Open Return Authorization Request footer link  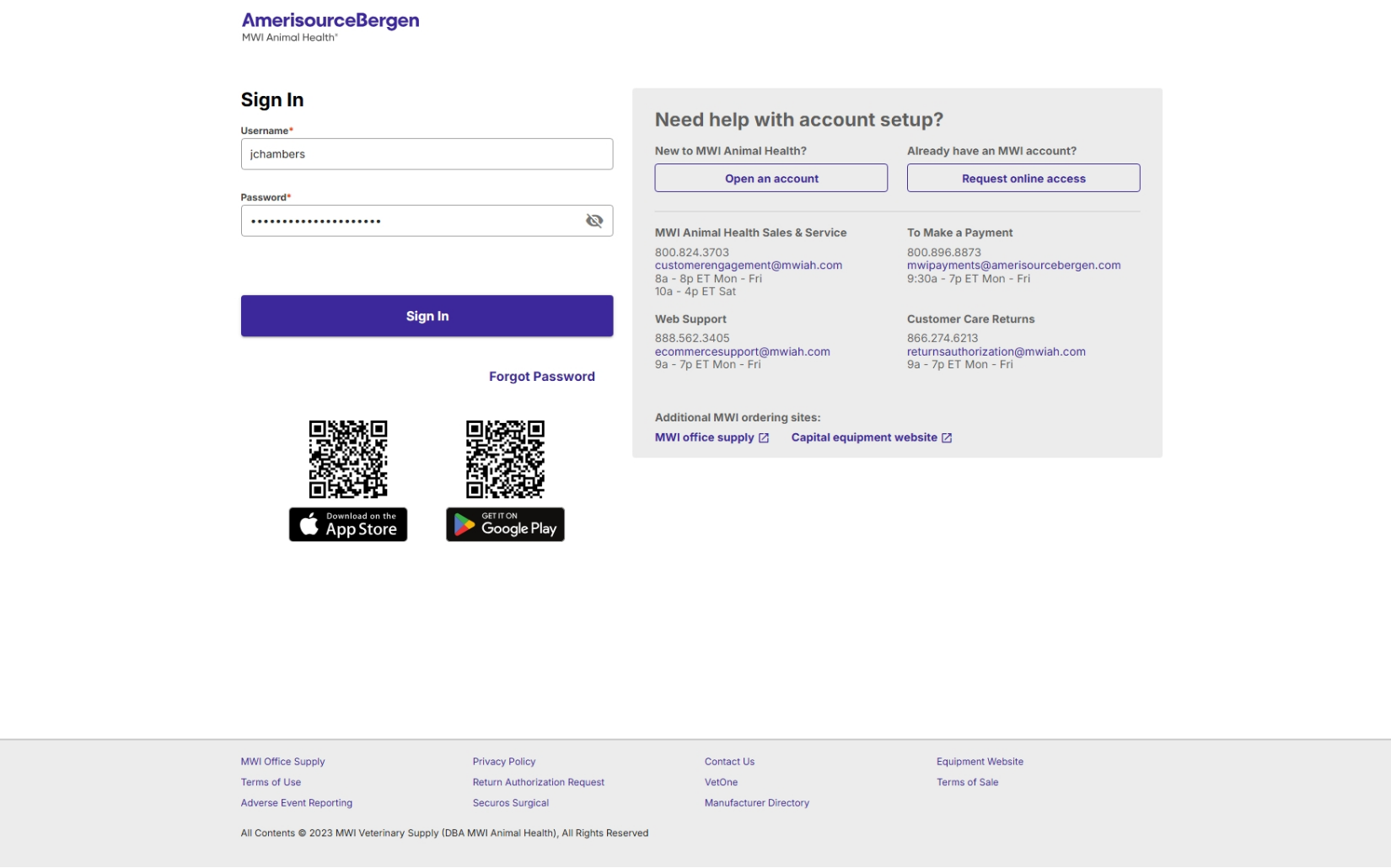(539, 783)
